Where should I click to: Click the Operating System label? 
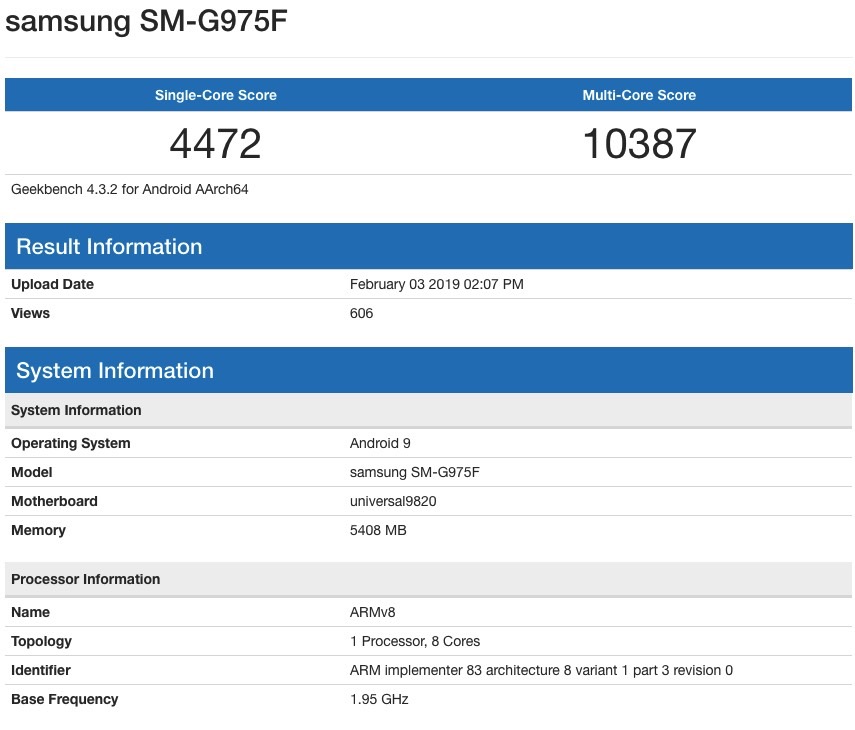tap(71, 443)
